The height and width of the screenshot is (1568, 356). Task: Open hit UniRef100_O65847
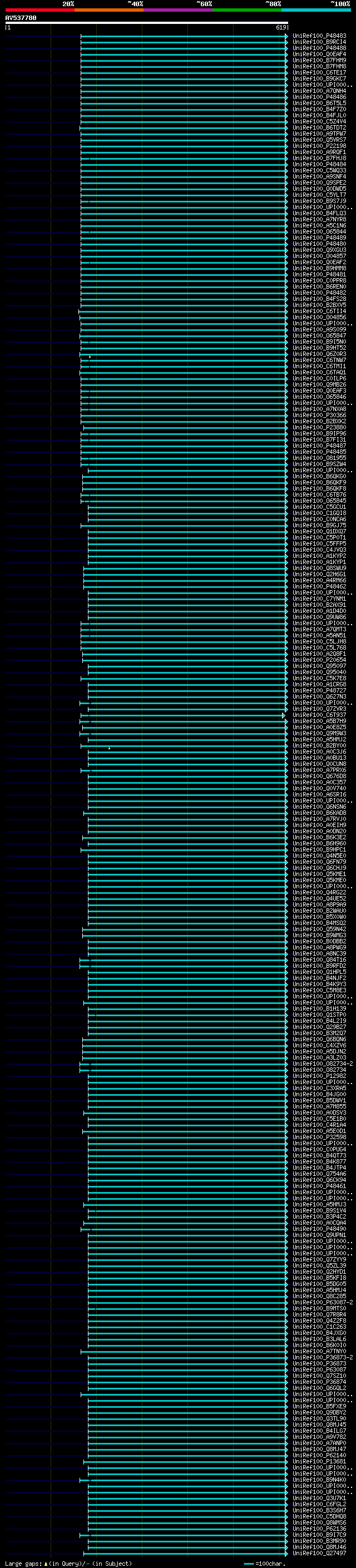point(319,336)
